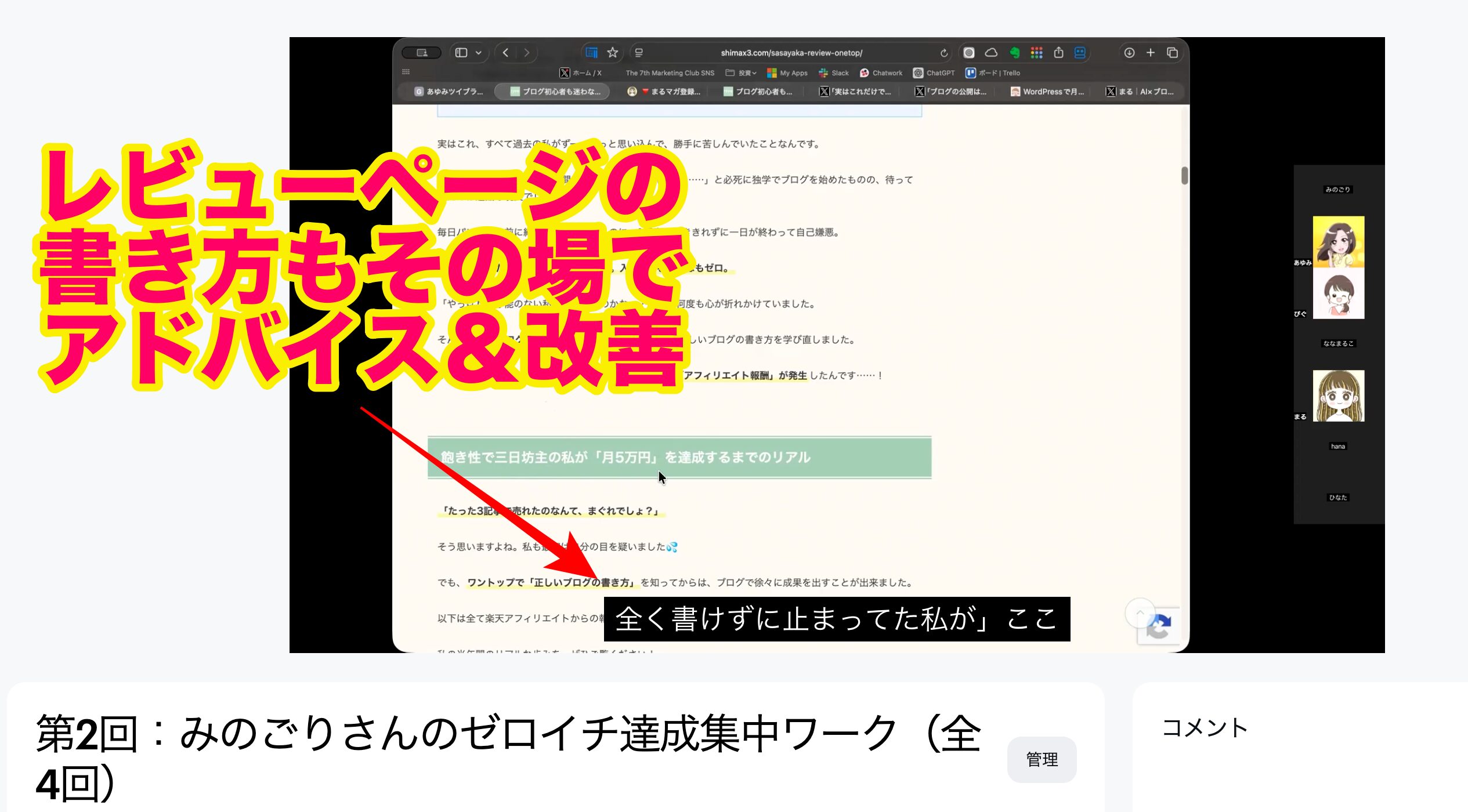Open the ホーム / X bookmark
The width and height of the screenshot is (1468, 812).
click(580, 73)
